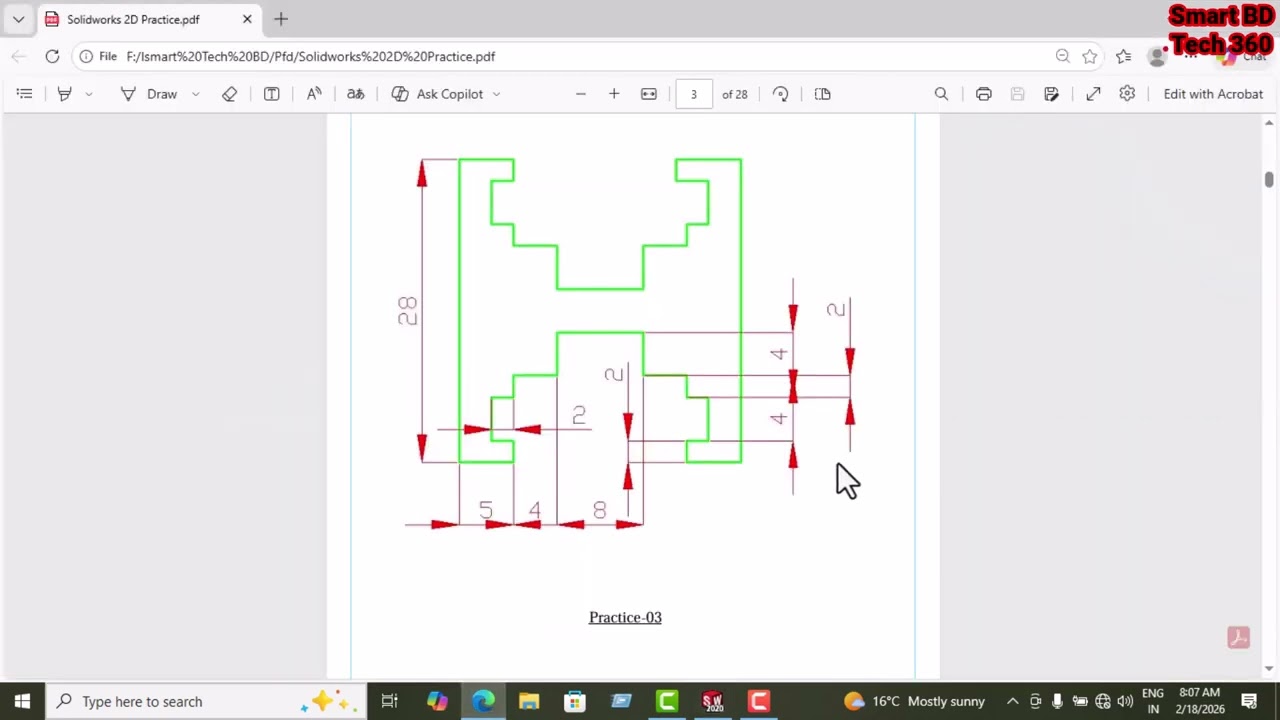1280x720 pixels.
Task: Click the address bar URL
Action: pos(311,57)
